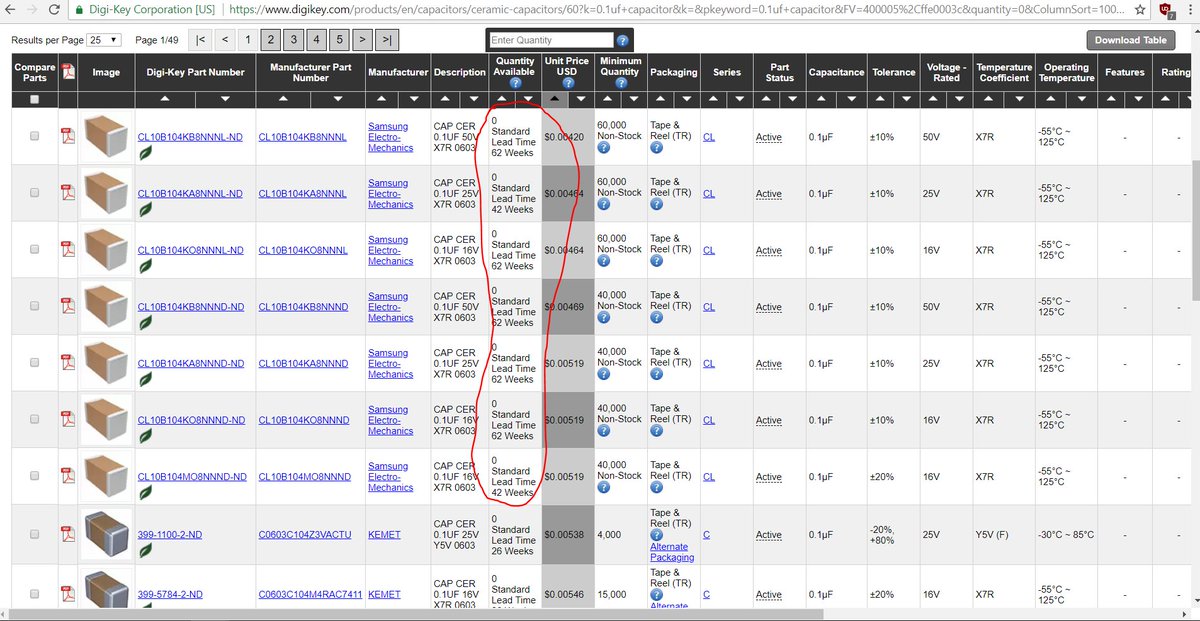Check compare box for CL10B104KA8NNND-ND

[x=35, y=363]
